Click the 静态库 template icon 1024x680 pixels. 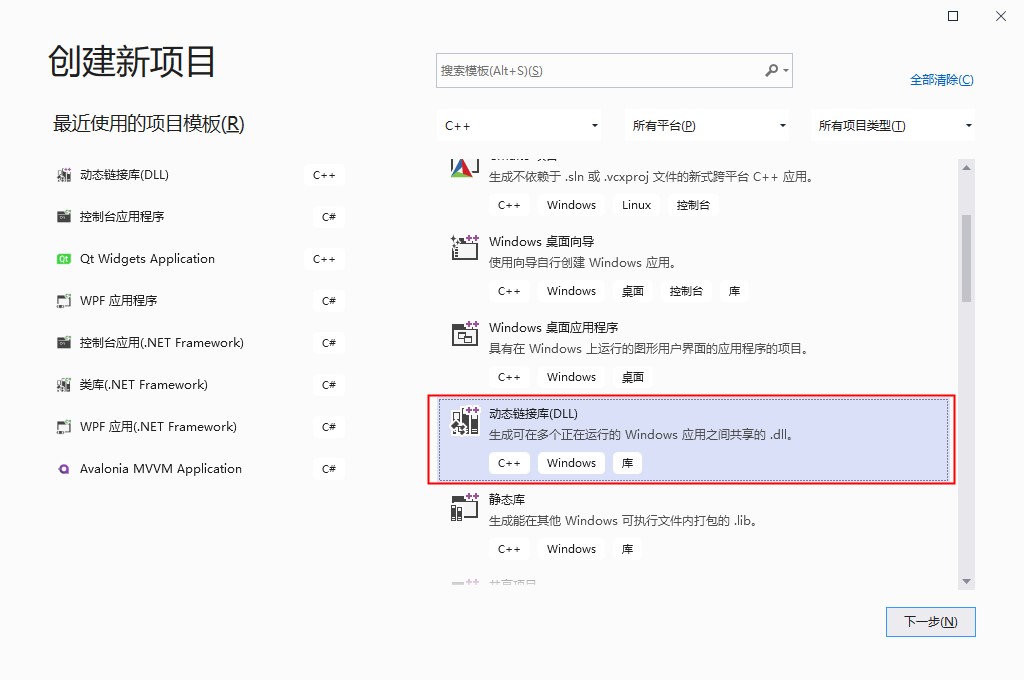tap(465, 507)
